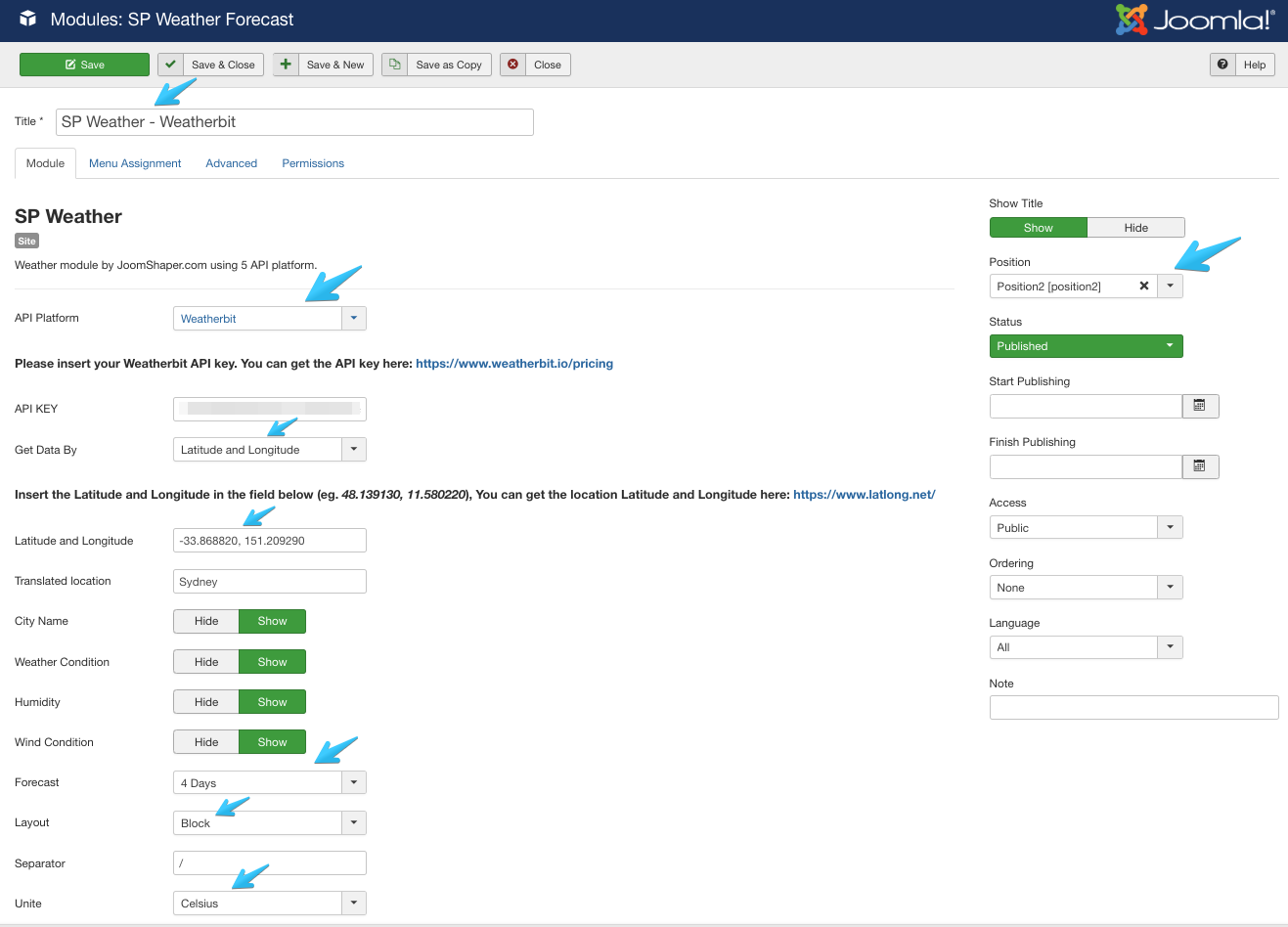Open the Forecast 4 Days dropdown

(x=270, y=783)
